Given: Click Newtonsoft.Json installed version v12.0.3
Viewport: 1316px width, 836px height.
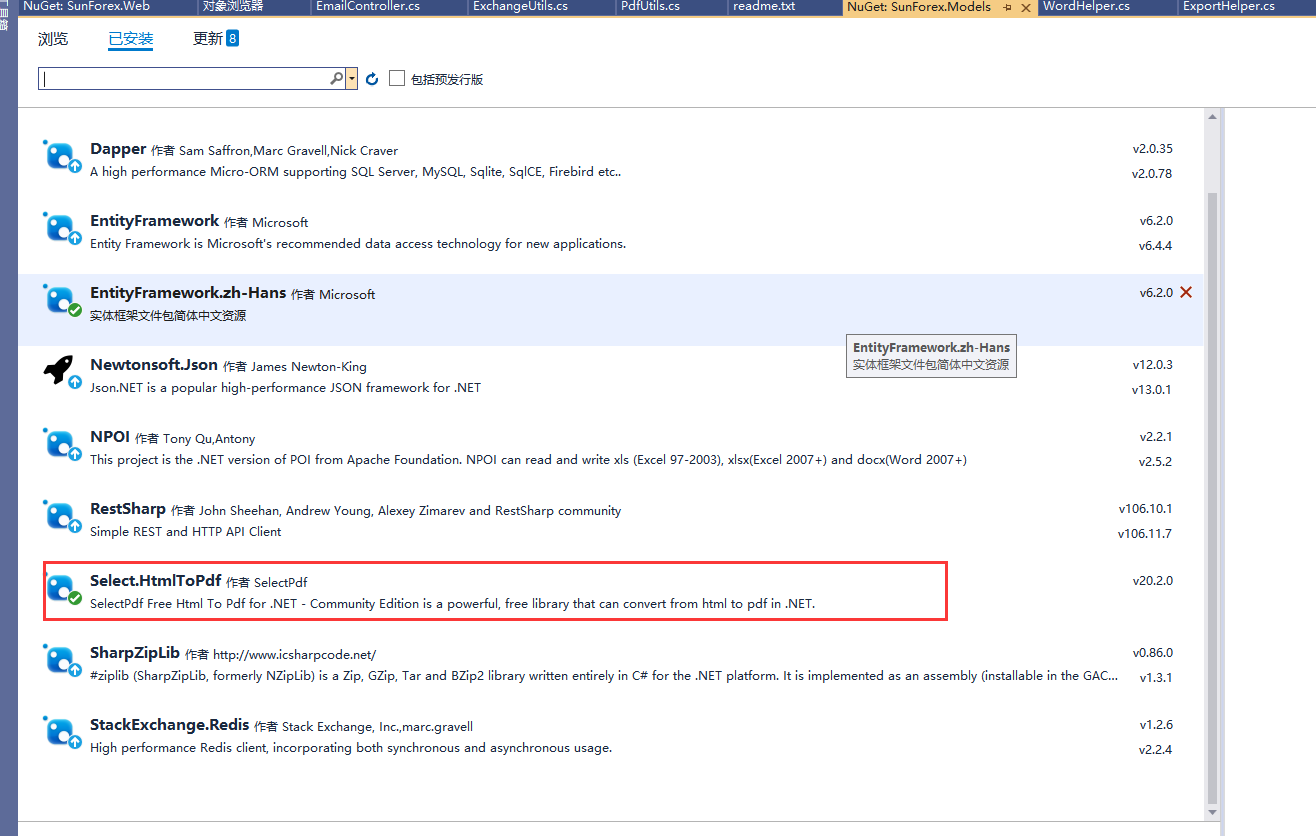Looking at the screenshot, I should click(1152, 364).
